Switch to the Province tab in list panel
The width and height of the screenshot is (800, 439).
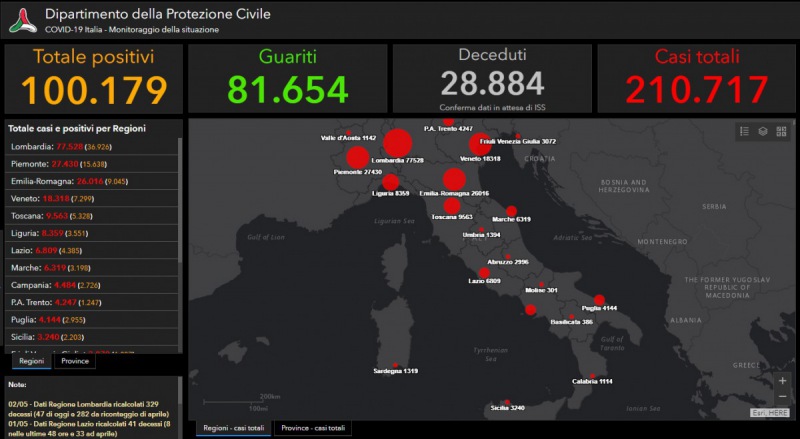coord(75,361)
